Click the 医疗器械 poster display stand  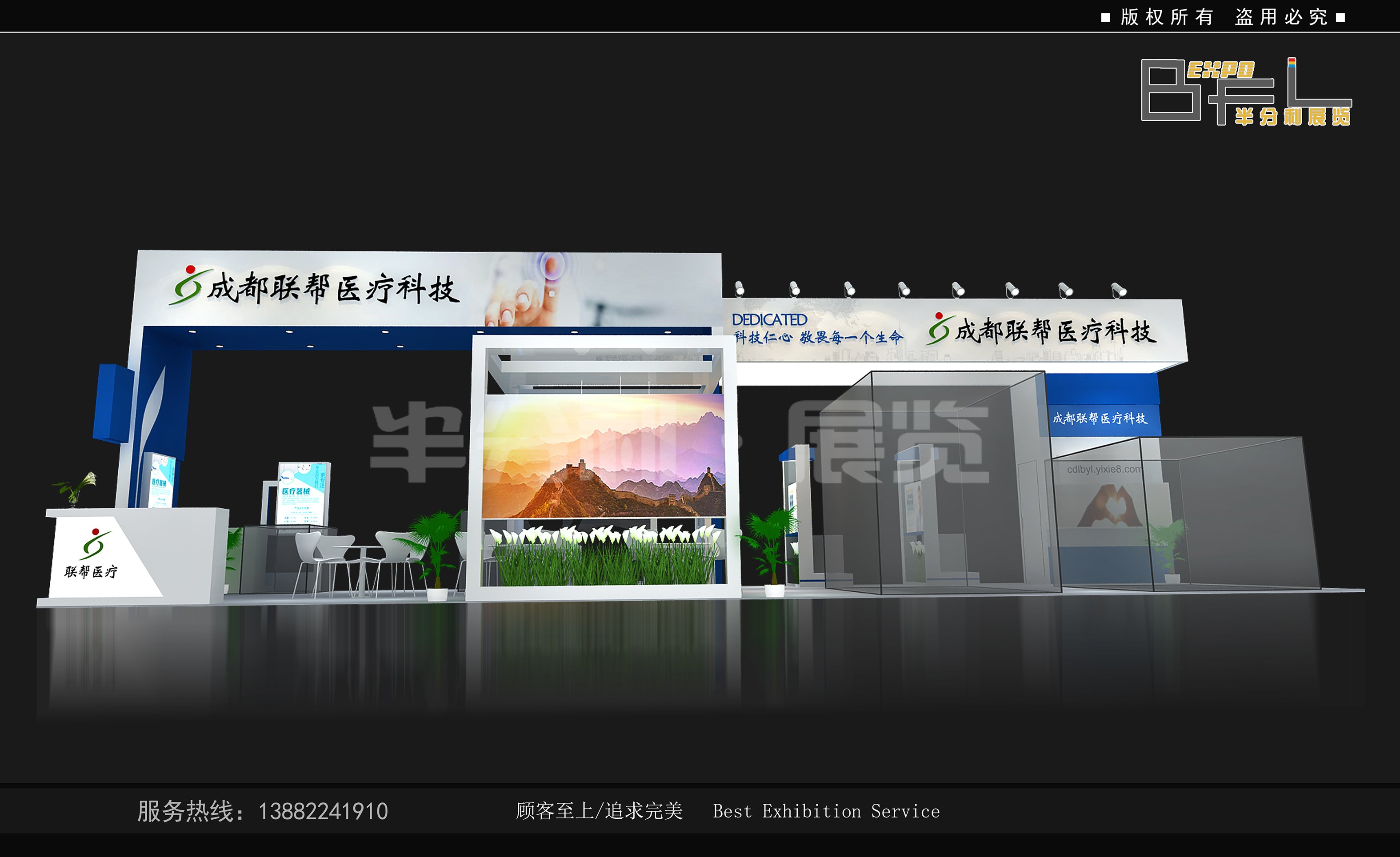[302, 493]
